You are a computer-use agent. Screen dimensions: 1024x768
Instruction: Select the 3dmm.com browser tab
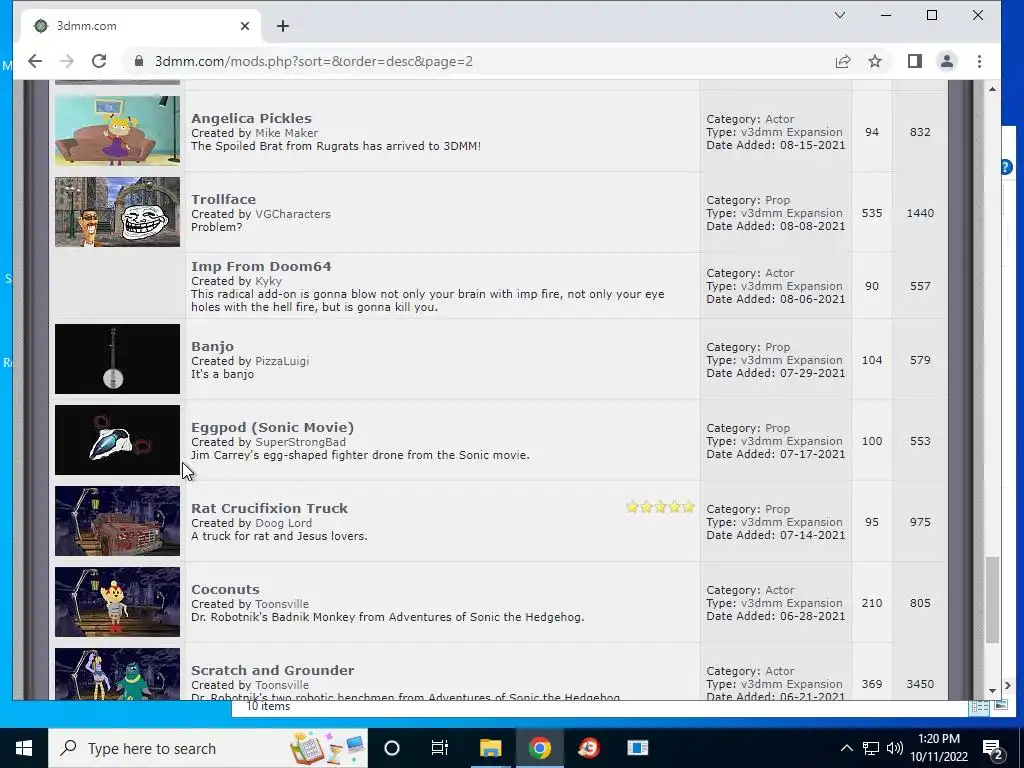pyautogui.click(x=140, y=26)
